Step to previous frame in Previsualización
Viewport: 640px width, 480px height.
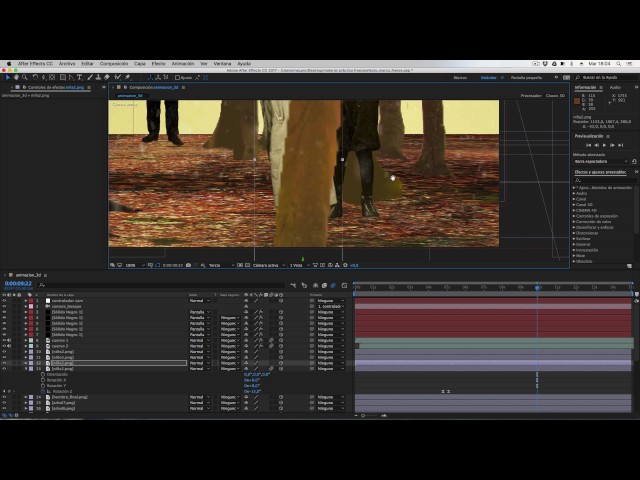[x=596, y=145]
